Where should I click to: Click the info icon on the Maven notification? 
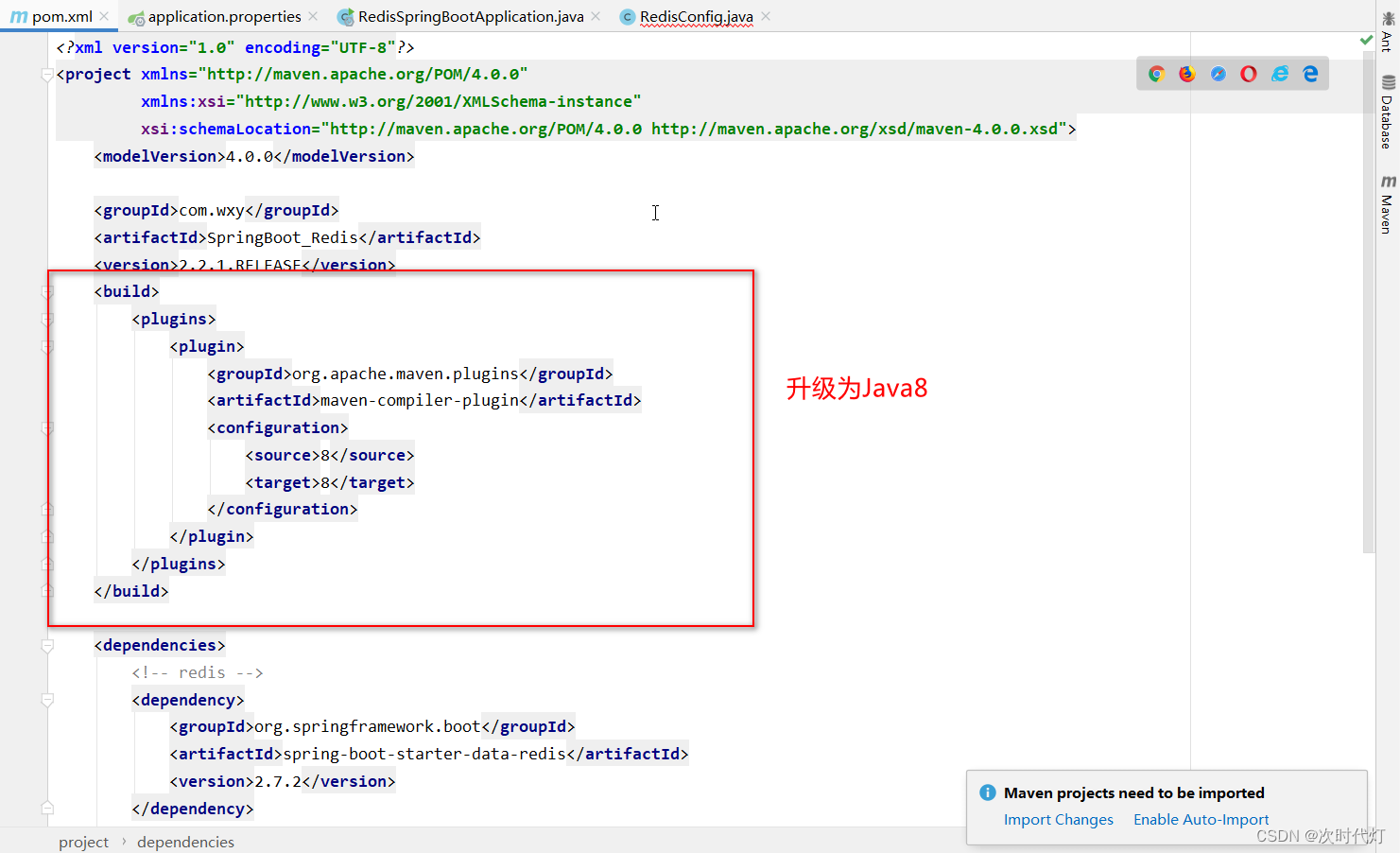click(x=987, y=792)
